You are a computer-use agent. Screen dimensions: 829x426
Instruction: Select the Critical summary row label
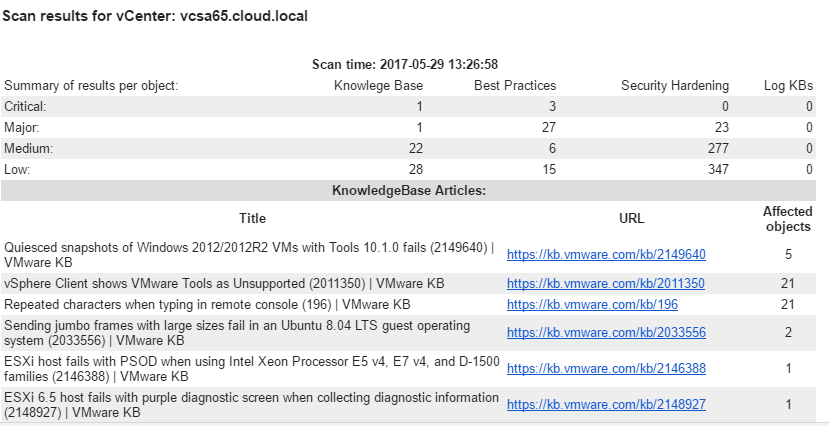[x=26, y=106]
